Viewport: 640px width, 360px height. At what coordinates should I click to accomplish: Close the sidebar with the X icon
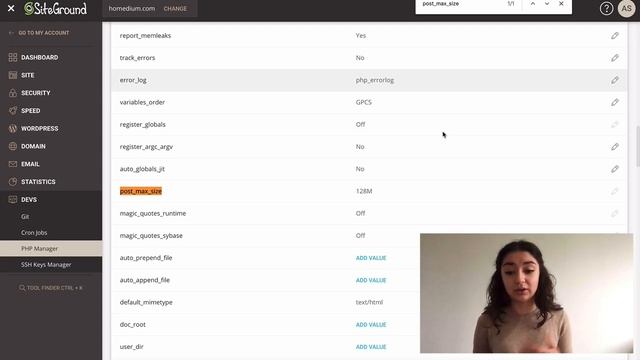11,8
